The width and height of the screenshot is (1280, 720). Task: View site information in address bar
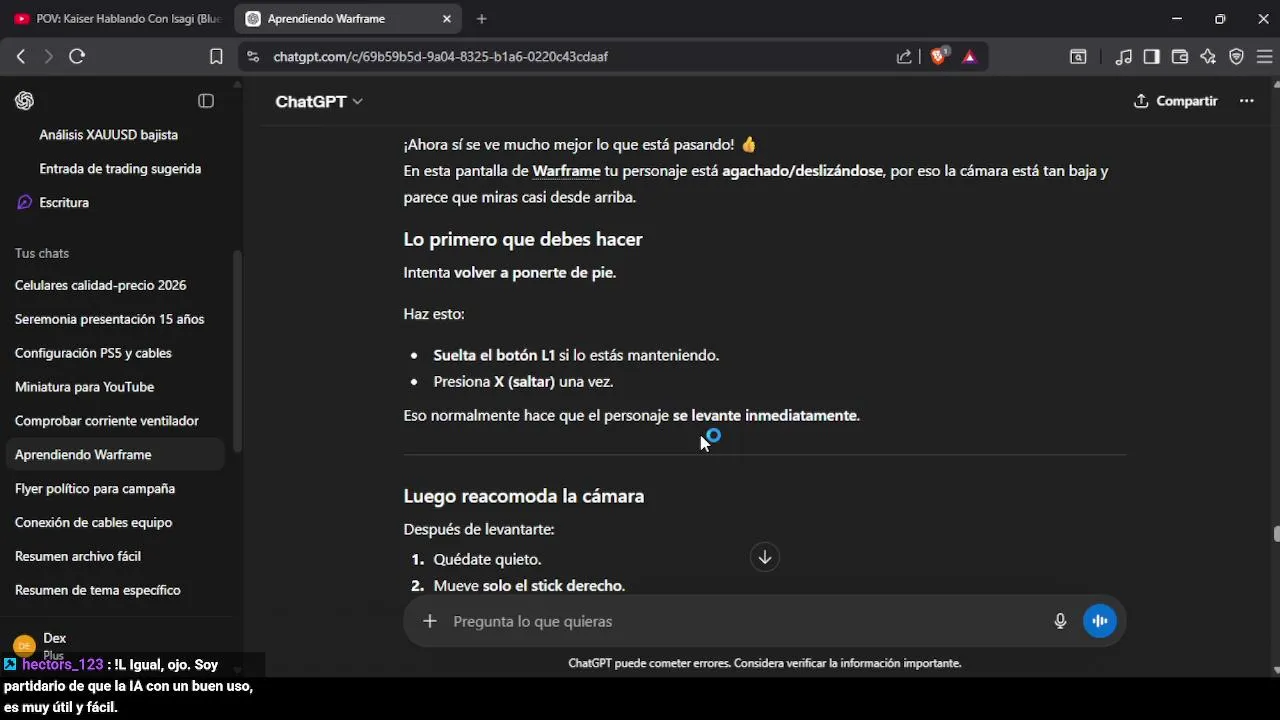point(253,57)
